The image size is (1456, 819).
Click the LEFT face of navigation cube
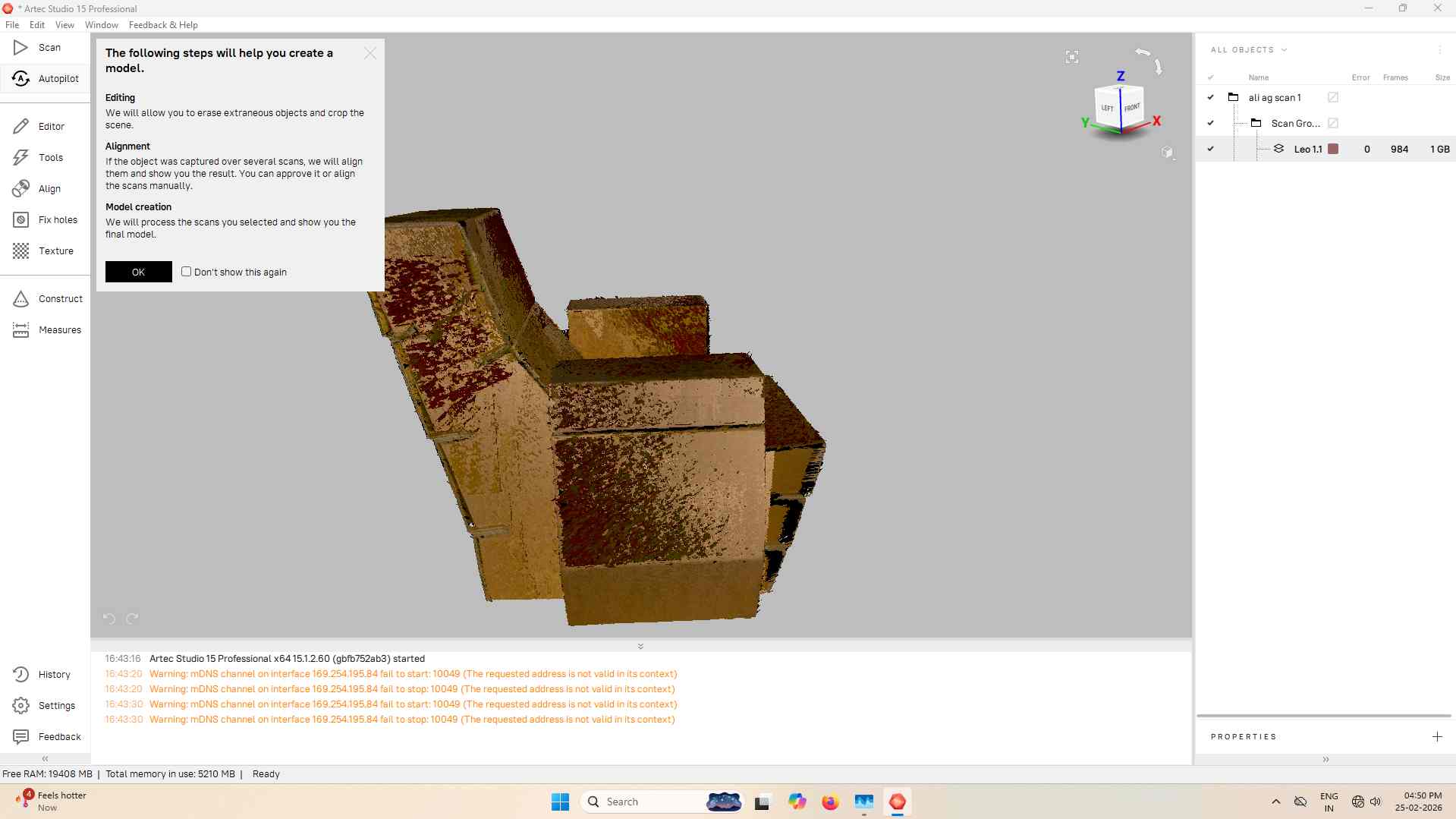coord(1108,108)
